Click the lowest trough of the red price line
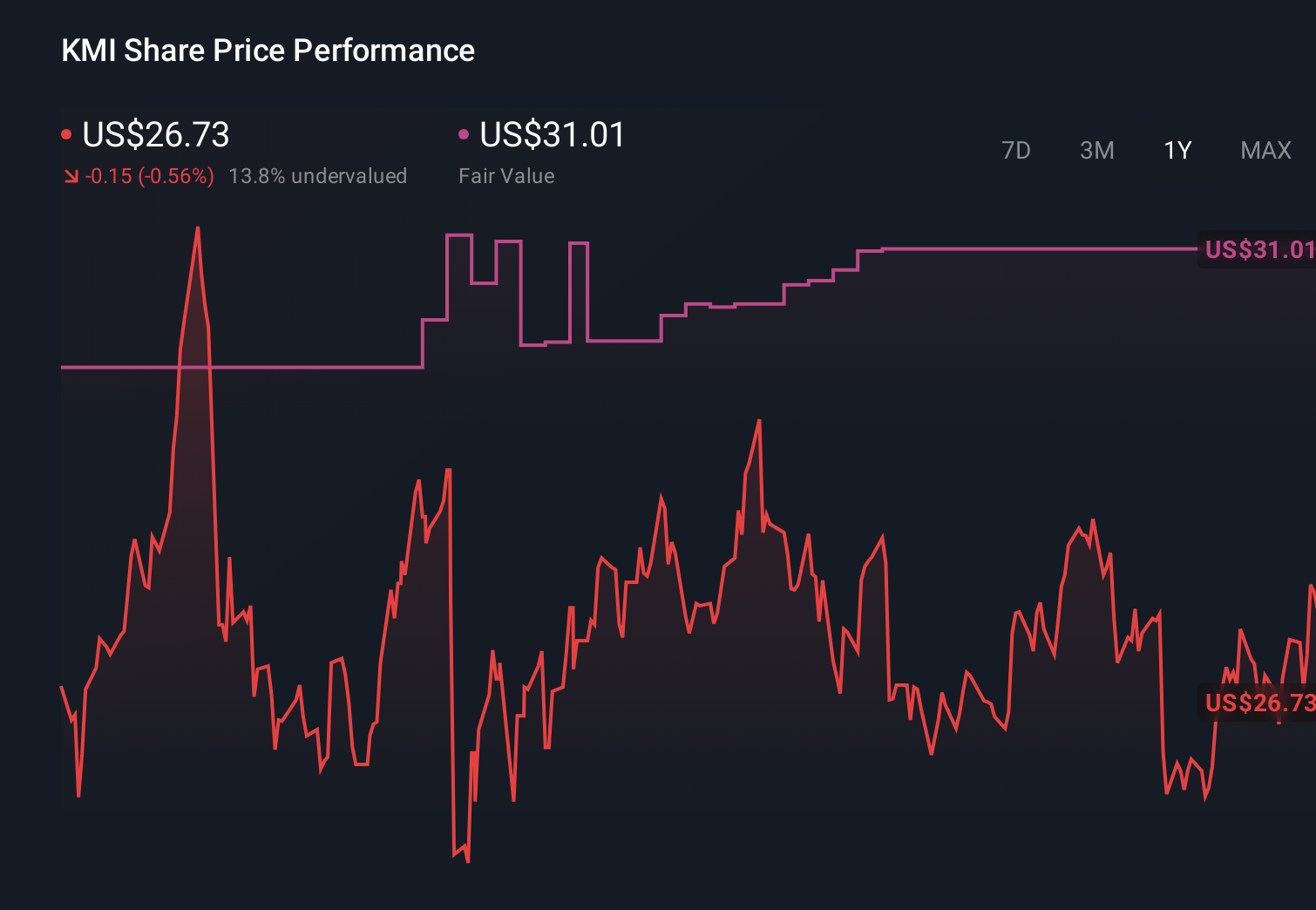This screenshot has width=1316, height=910. (x=468, y=861)
